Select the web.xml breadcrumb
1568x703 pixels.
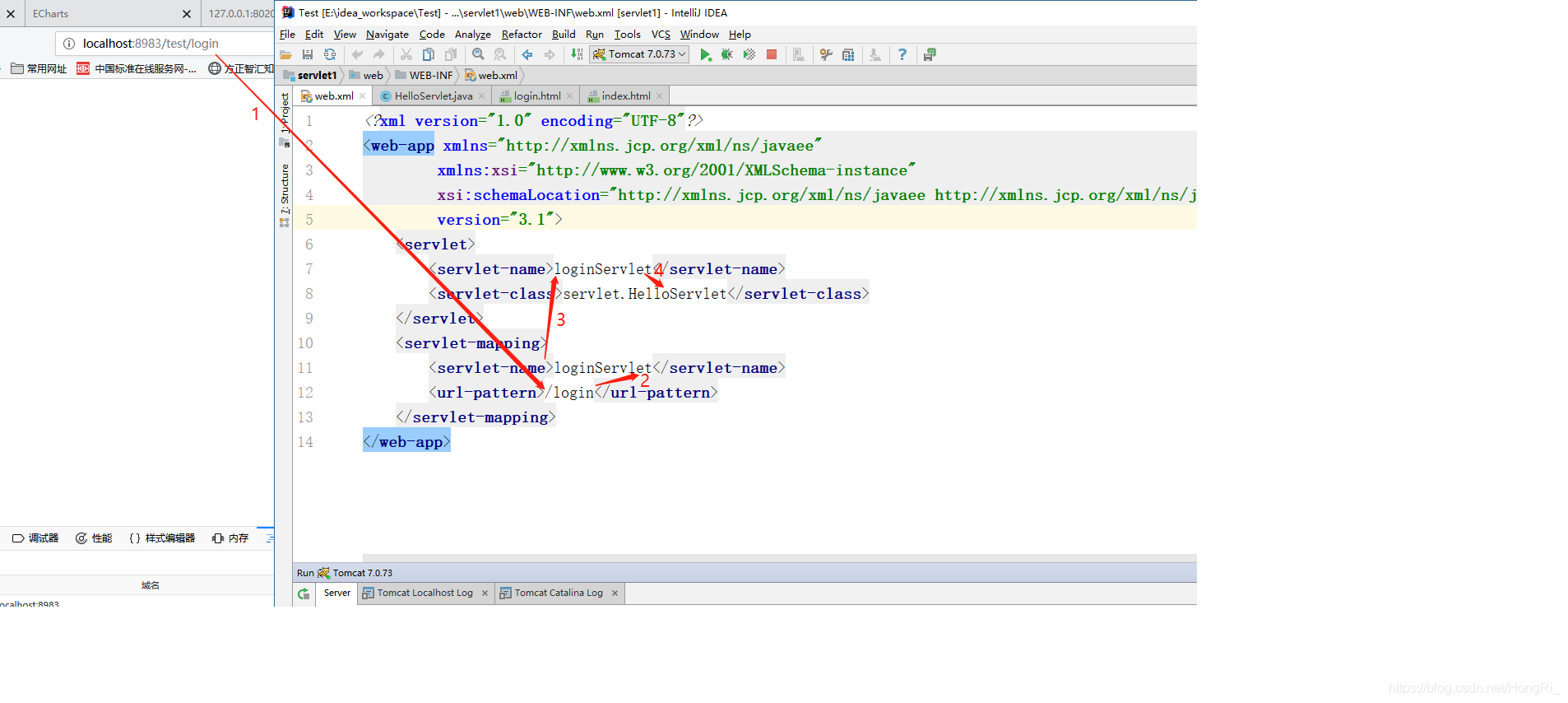tap(492, 75)
